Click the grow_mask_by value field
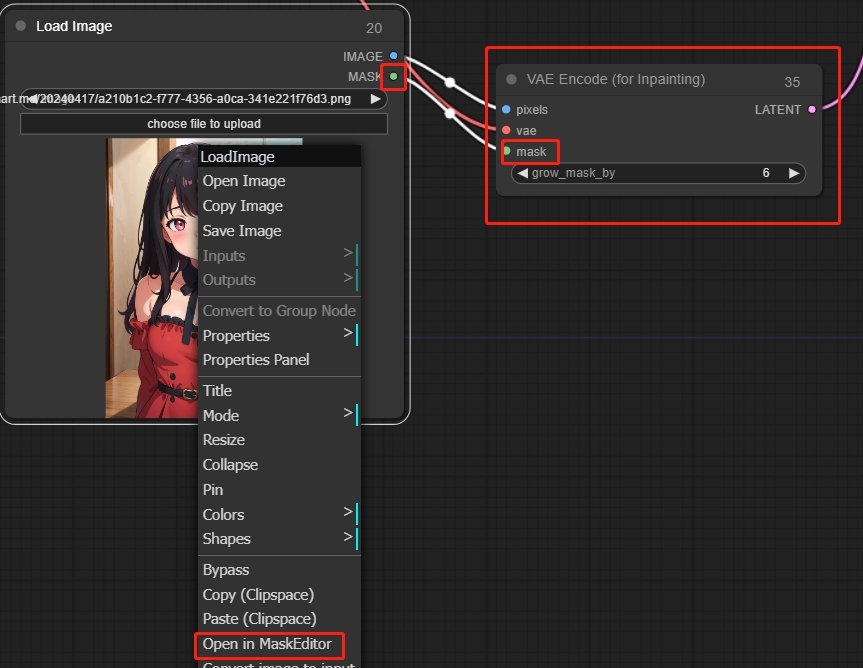 (658, 173)
